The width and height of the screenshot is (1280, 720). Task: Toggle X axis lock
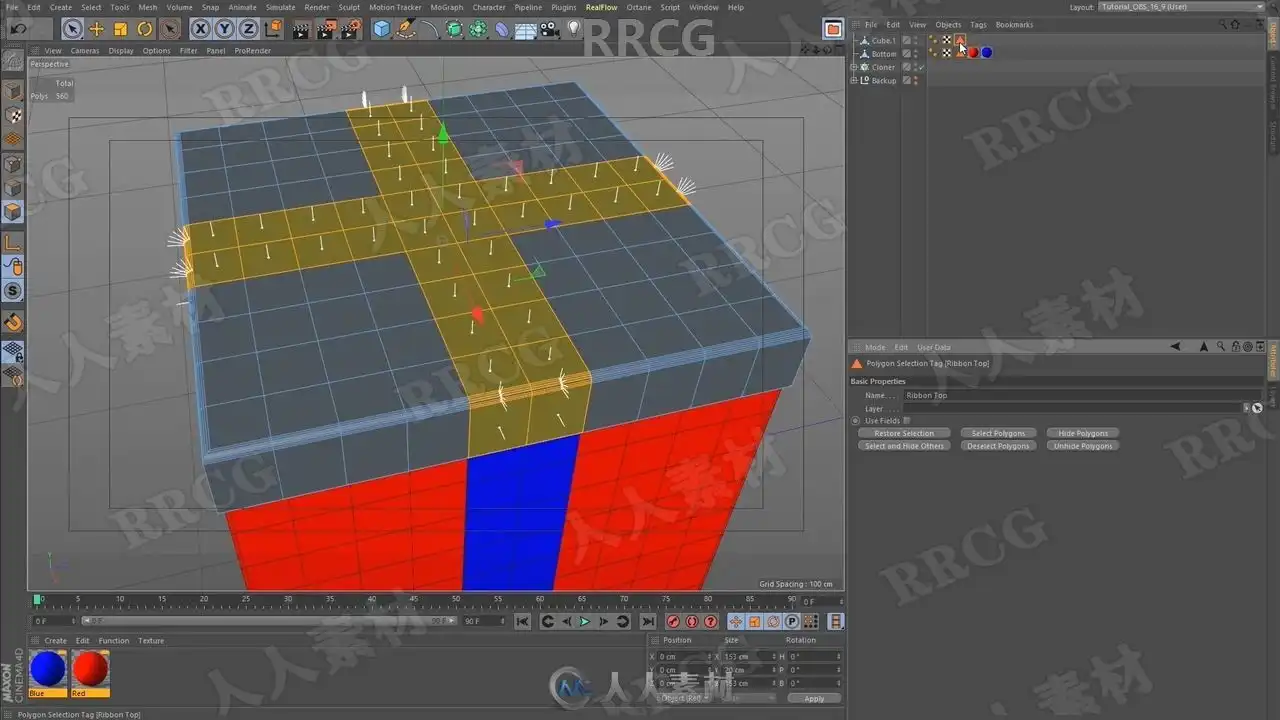(201, 29)
